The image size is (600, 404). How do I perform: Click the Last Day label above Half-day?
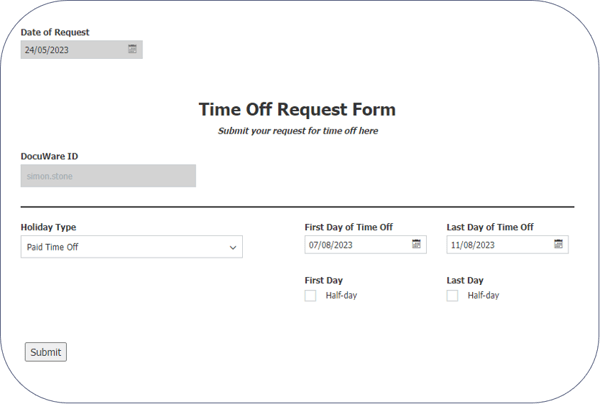click(x=465, y=280)
